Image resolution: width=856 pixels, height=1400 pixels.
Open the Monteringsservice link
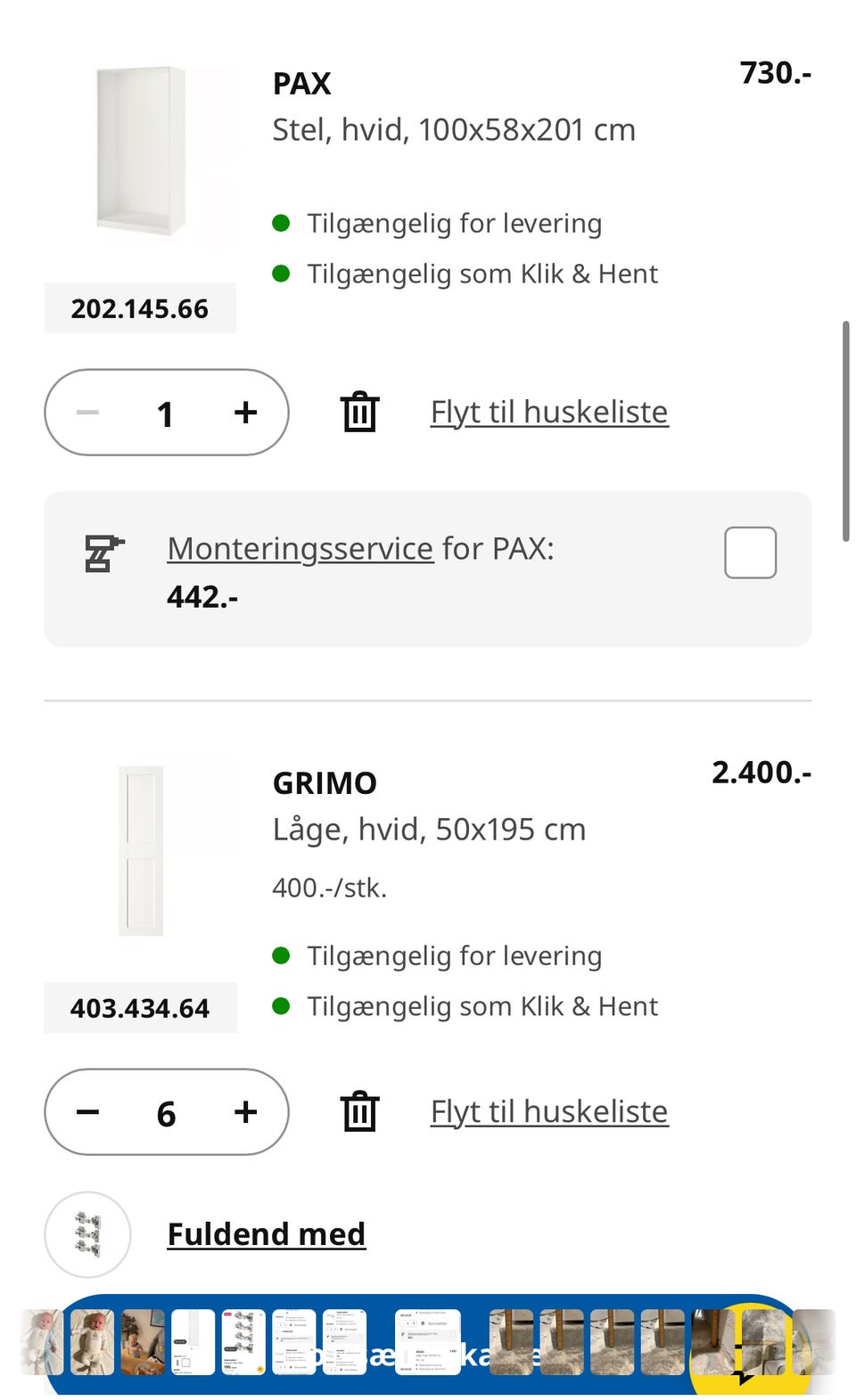pos(300,549)
